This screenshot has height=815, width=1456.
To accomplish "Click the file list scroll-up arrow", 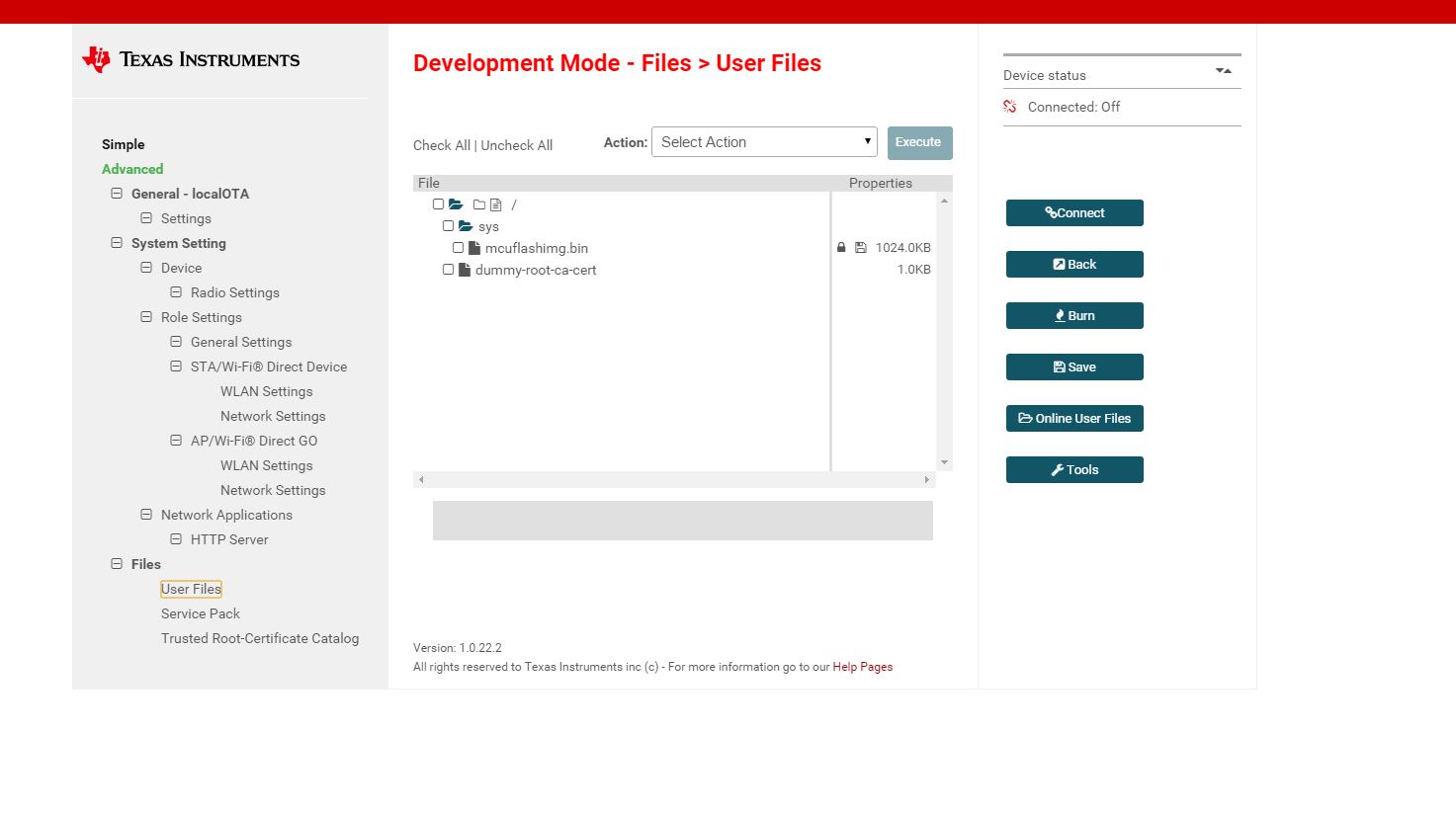I will point(944,201).
